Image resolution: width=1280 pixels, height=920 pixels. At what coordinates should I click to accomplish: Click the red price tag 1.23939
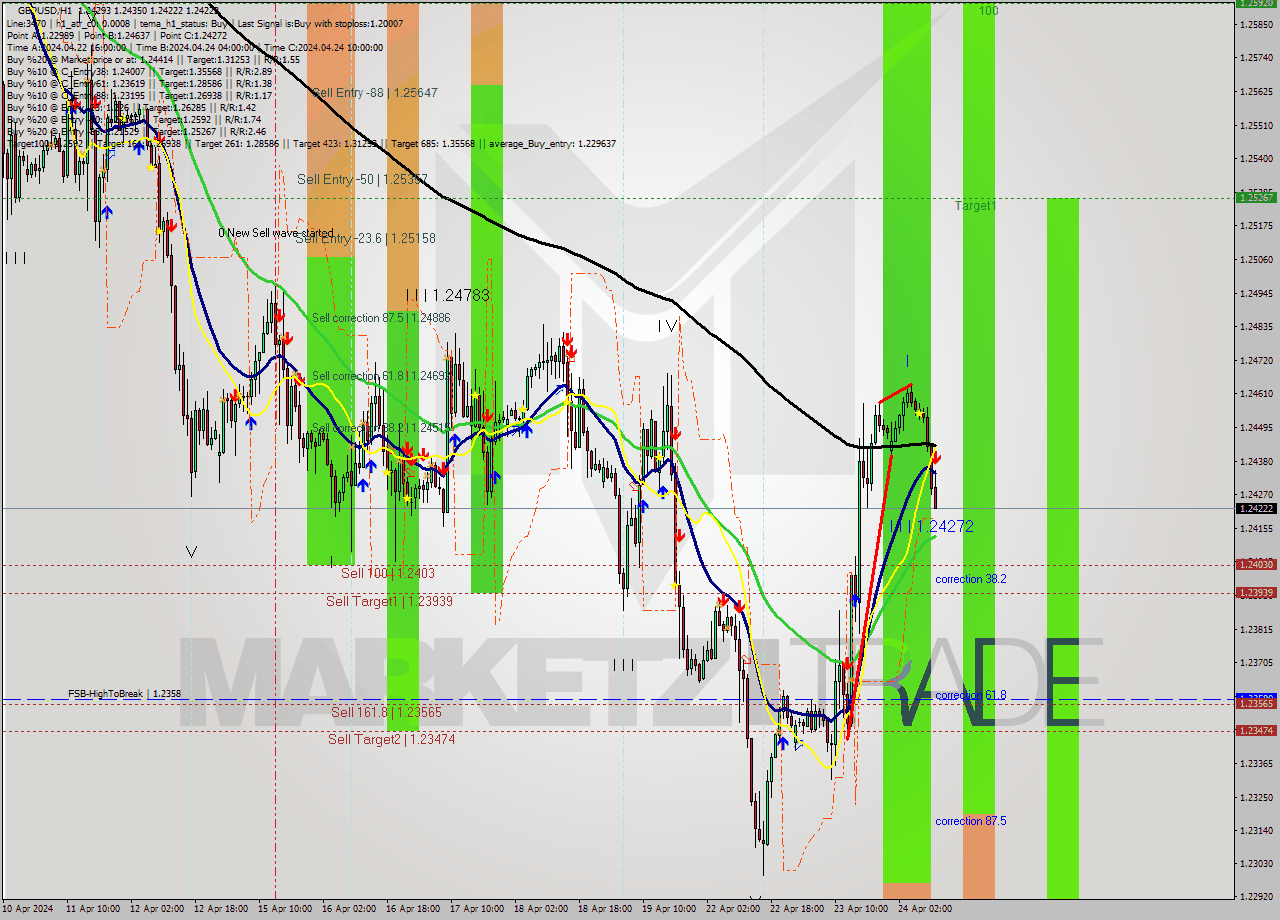[1256, 592]
